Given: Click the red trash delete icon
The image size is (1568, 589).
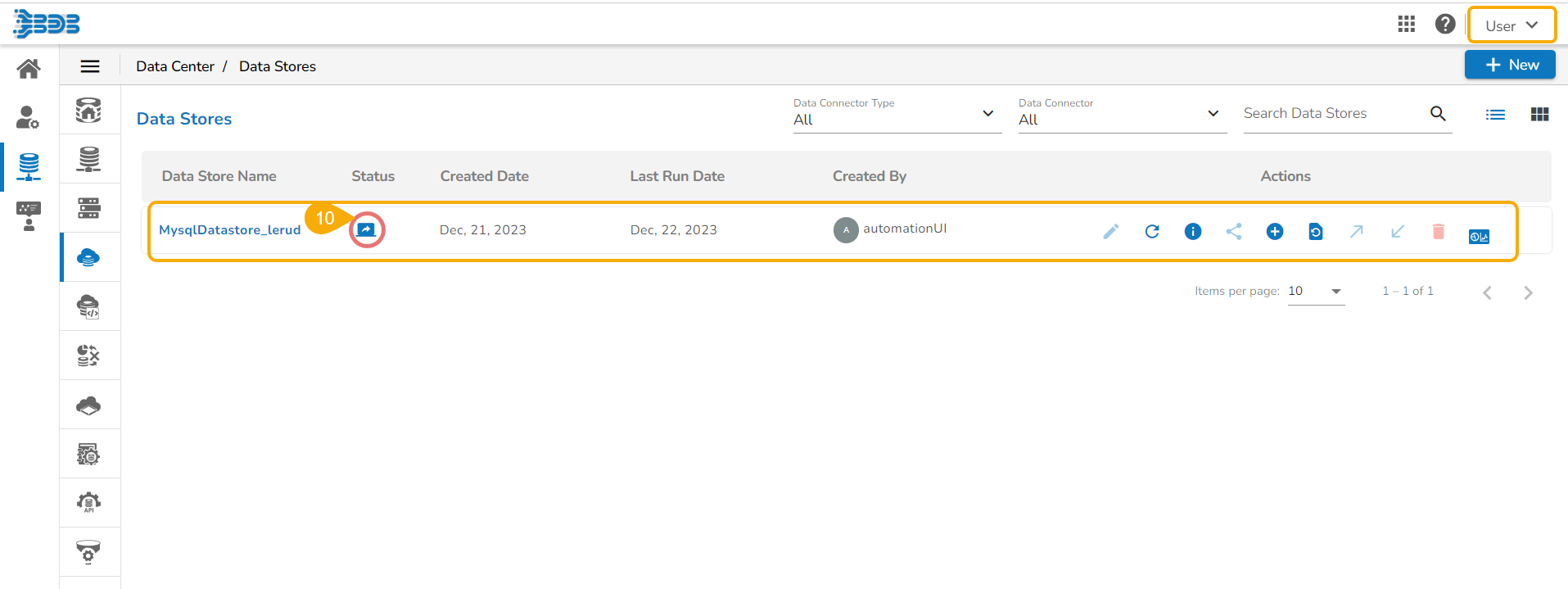Looking at the screenshot, I should coord(1438,232).
